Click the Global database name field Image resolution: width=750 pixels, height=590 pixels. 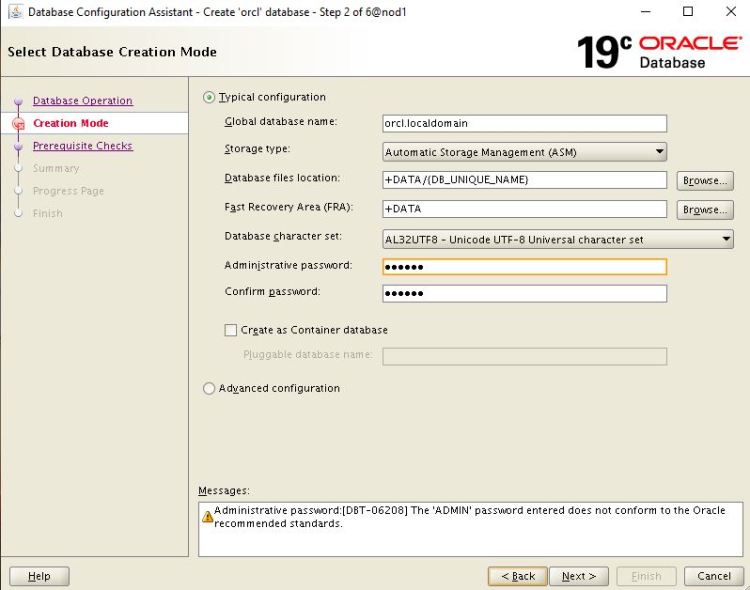(x=524, y=124)
